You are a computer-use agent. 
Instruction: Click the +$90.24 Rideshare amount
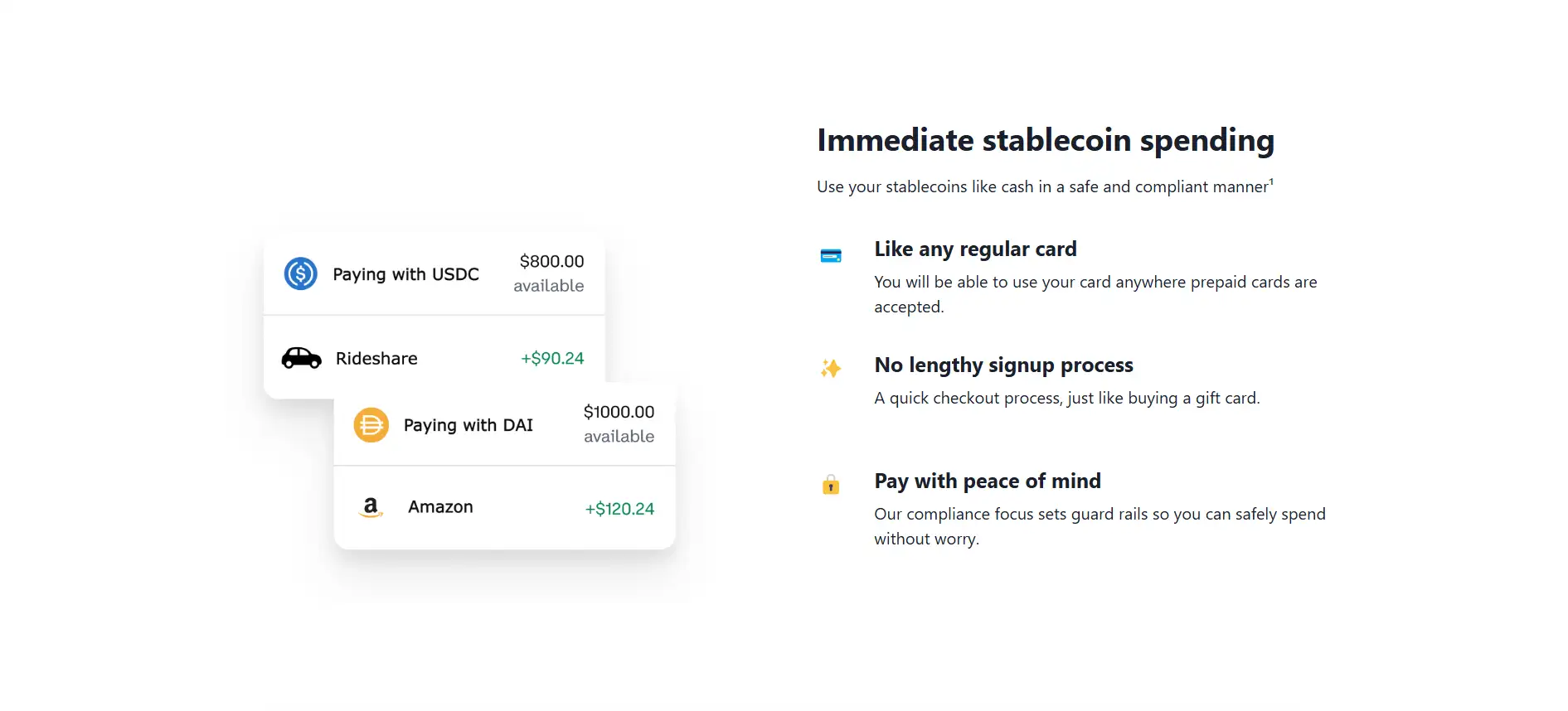click(x=552, y=359)
